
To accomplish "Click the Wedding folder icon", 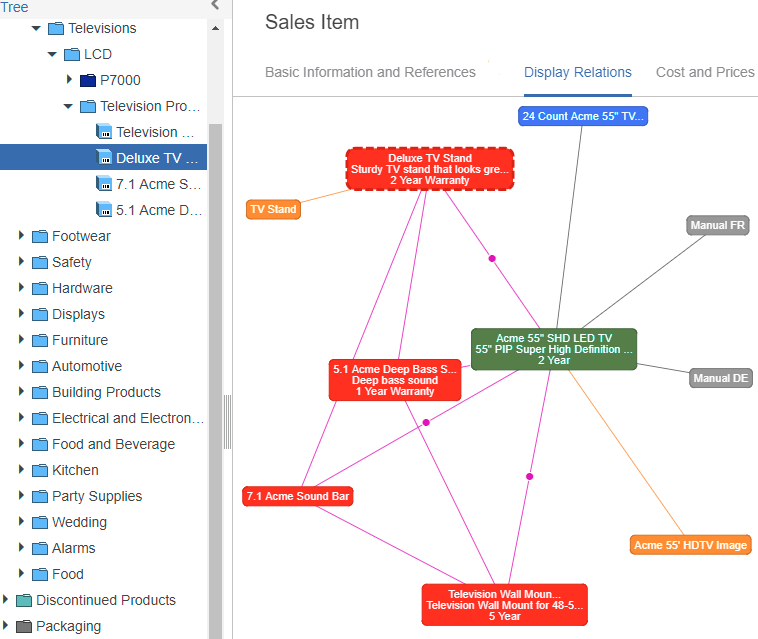I will coord(40,523).
